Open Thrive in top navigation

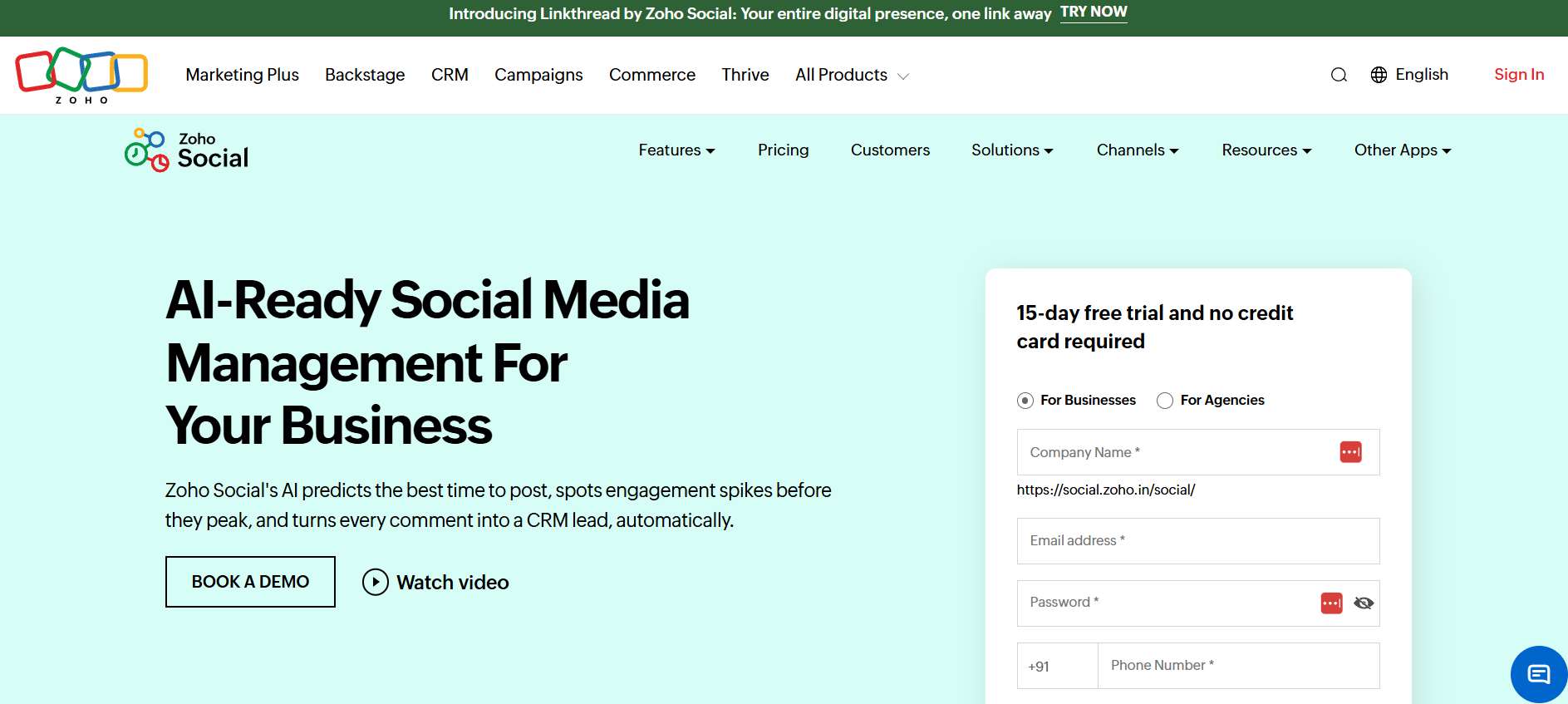[x=745, y=75]
